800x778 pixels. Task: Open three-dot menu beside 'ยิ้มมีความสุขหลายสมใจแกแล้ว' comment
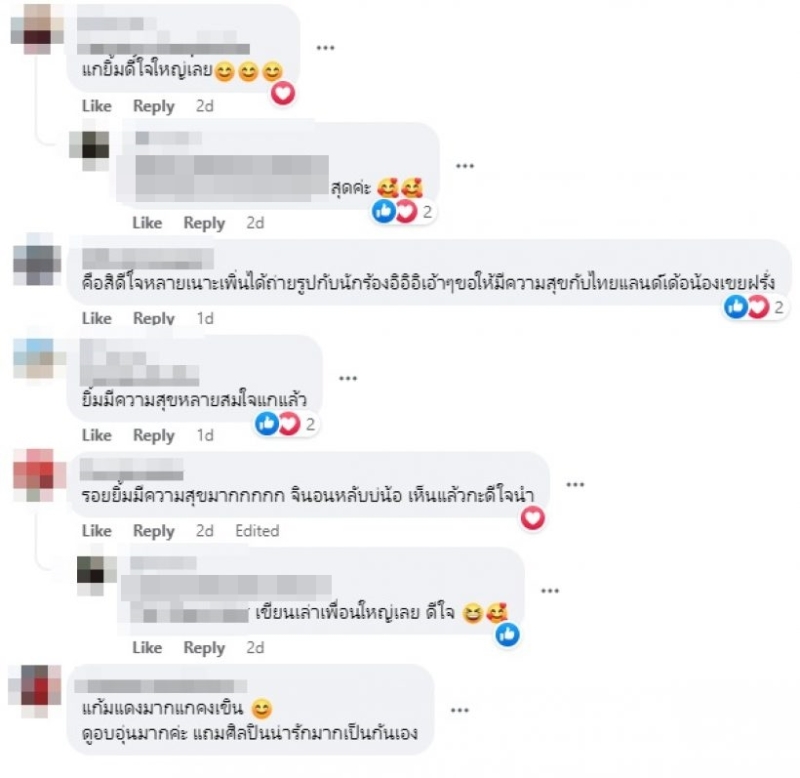(x=348, y=379)
